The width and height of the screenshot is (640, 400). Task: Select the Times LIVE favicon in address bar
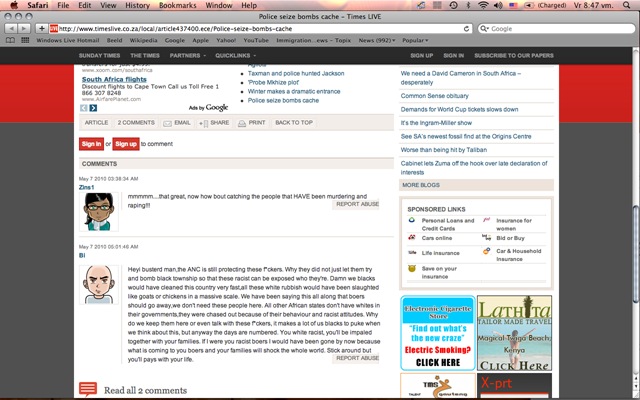coord(53,29)
